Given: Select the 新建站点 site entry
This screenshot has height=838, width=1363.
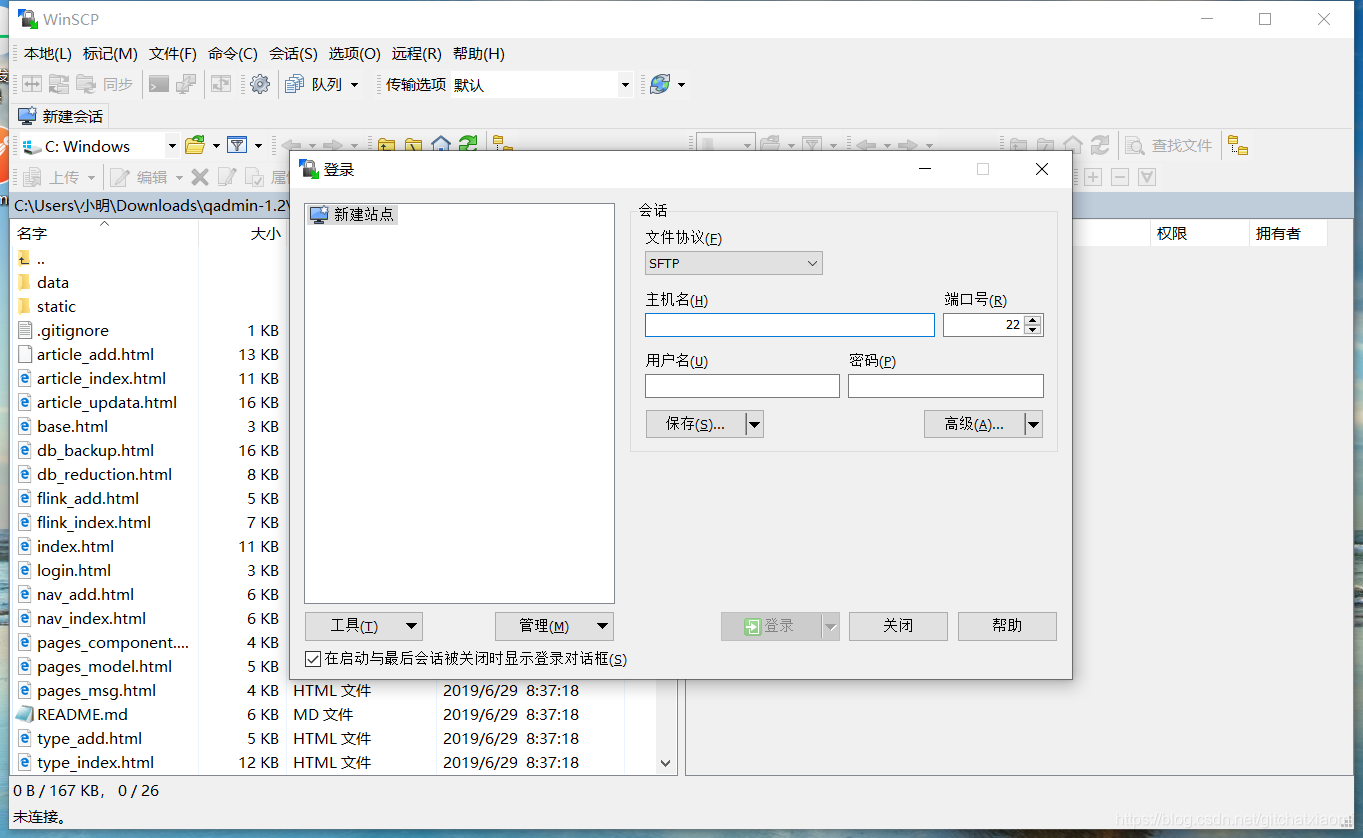Looking at the screenshot, I should coord(352,214).
